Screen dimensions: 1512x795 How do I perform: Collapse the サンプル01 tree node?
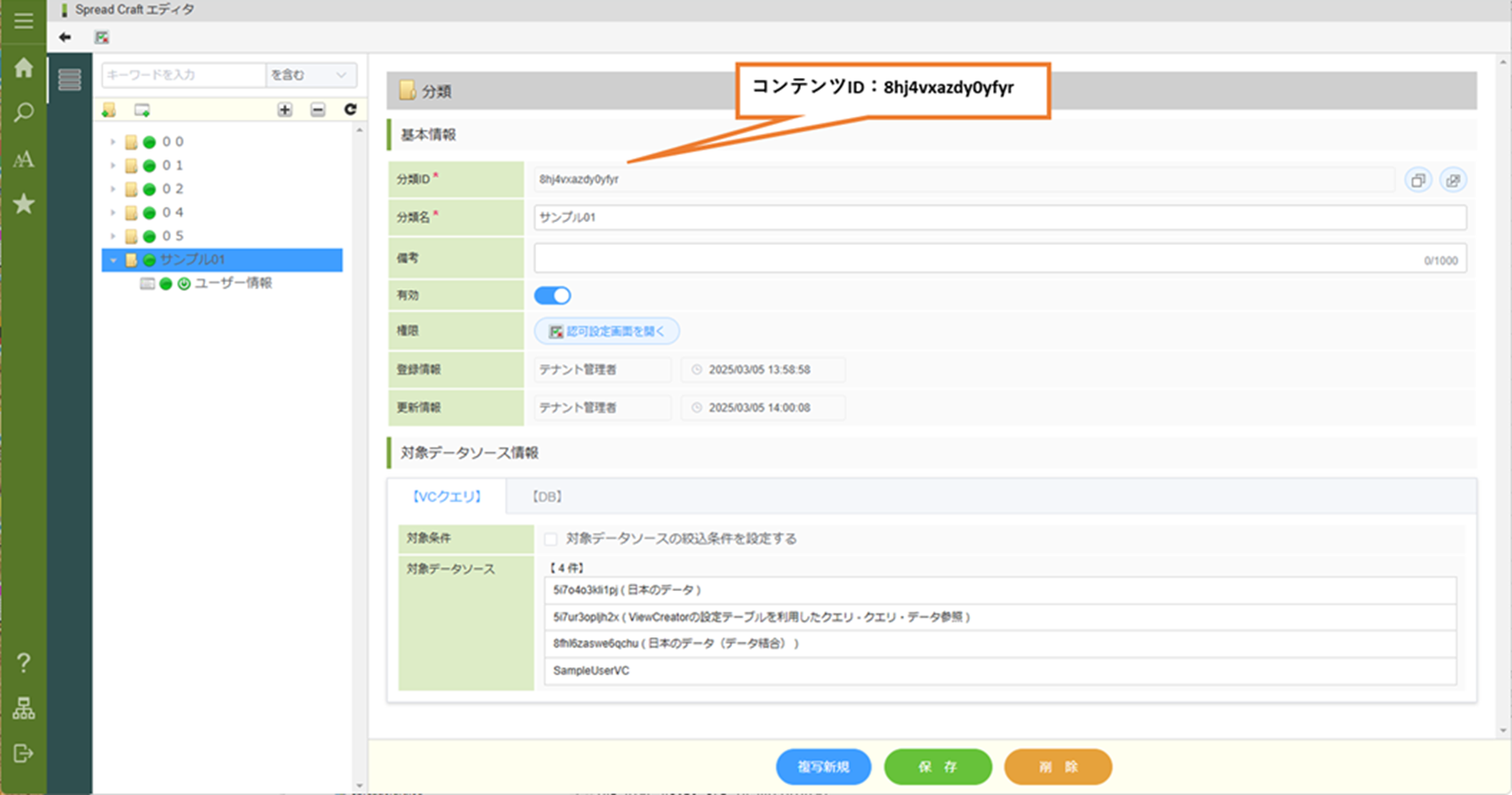[113, 260]
